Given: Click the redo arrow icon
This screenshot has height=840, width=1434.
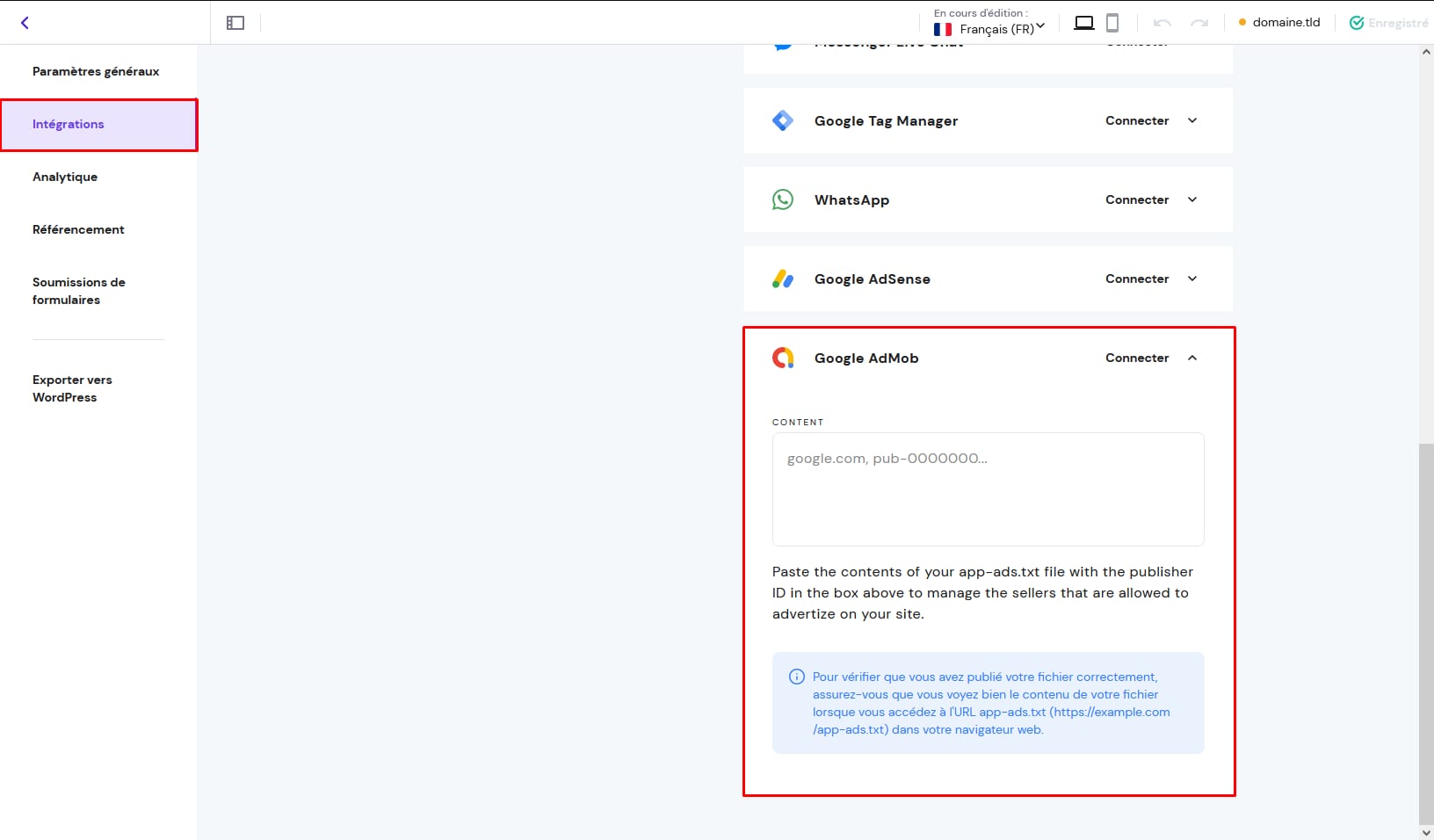Looking at the screenshot, I should [1199, 23].
